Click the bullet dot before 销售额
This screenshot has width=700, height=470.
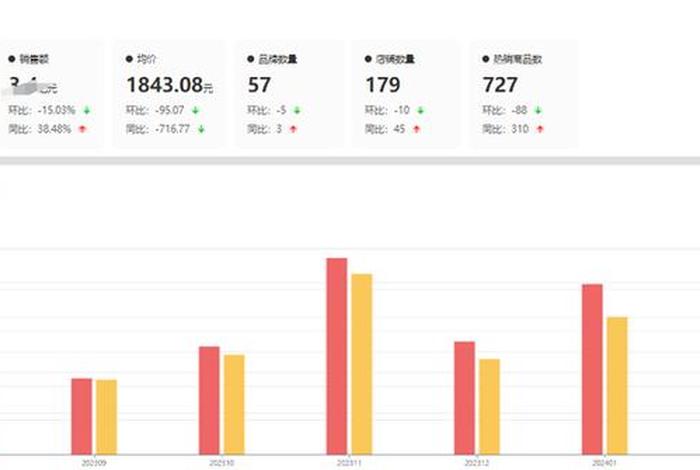(x=12, y=59)
